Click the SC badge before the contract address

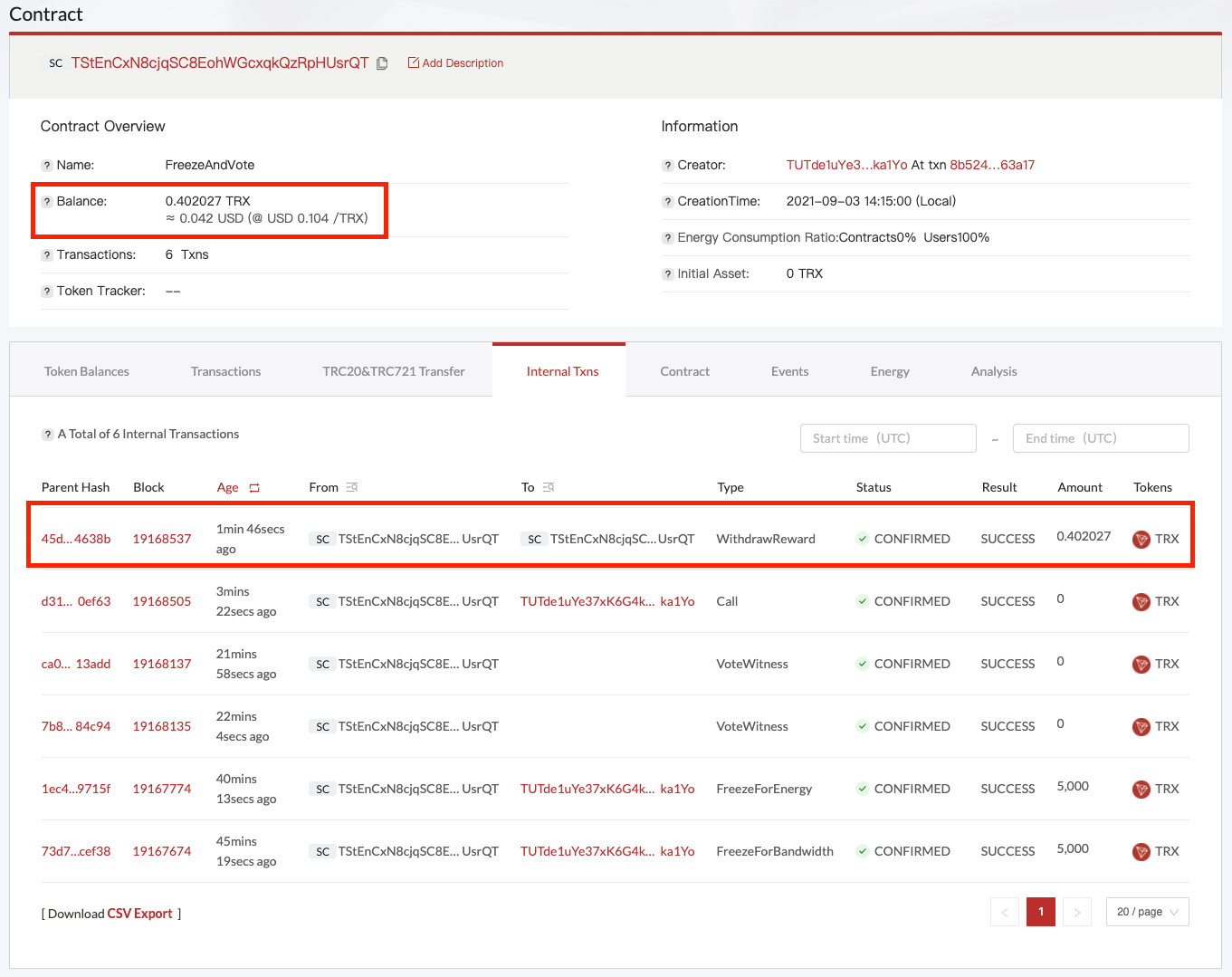tap(56, 63)
